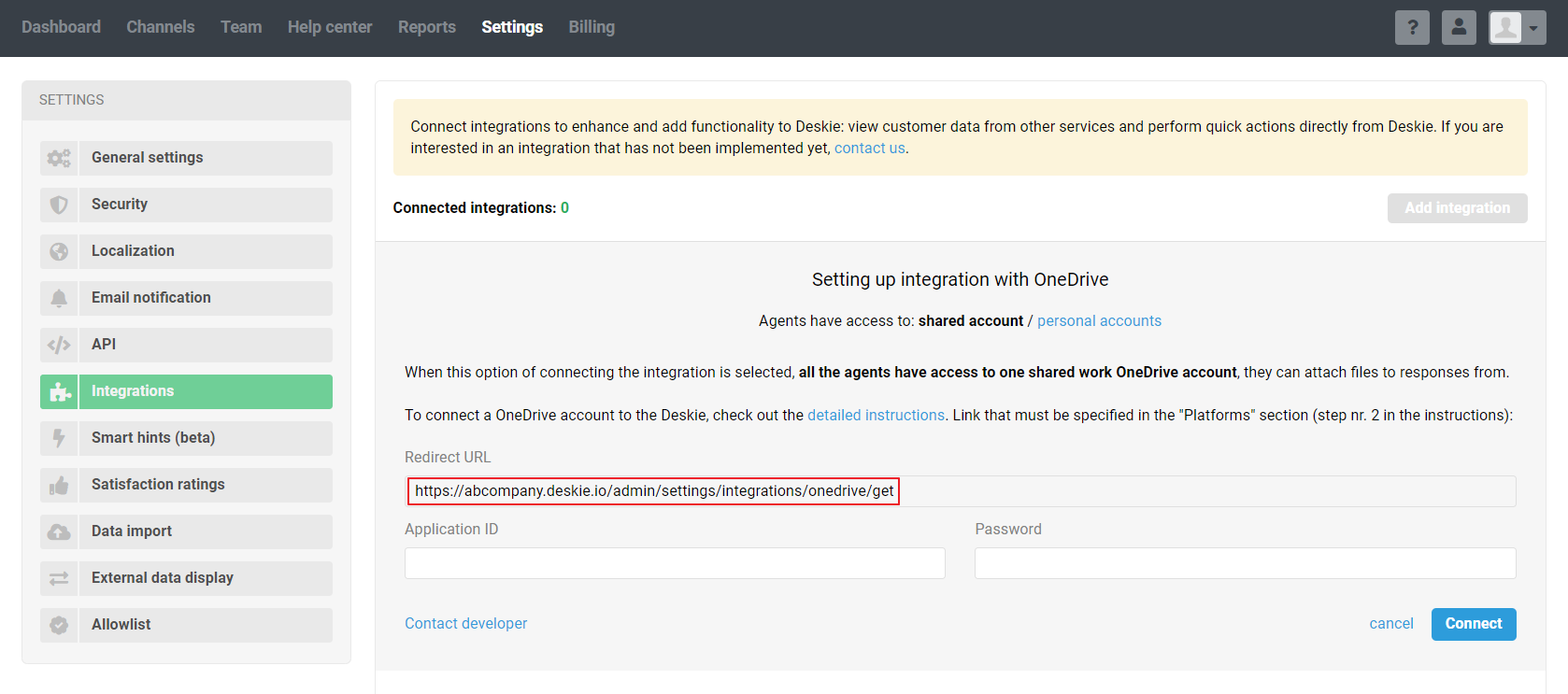The image size is (1568, 694).
Task: Click the General settings gears icon
Action: [59, 158]
